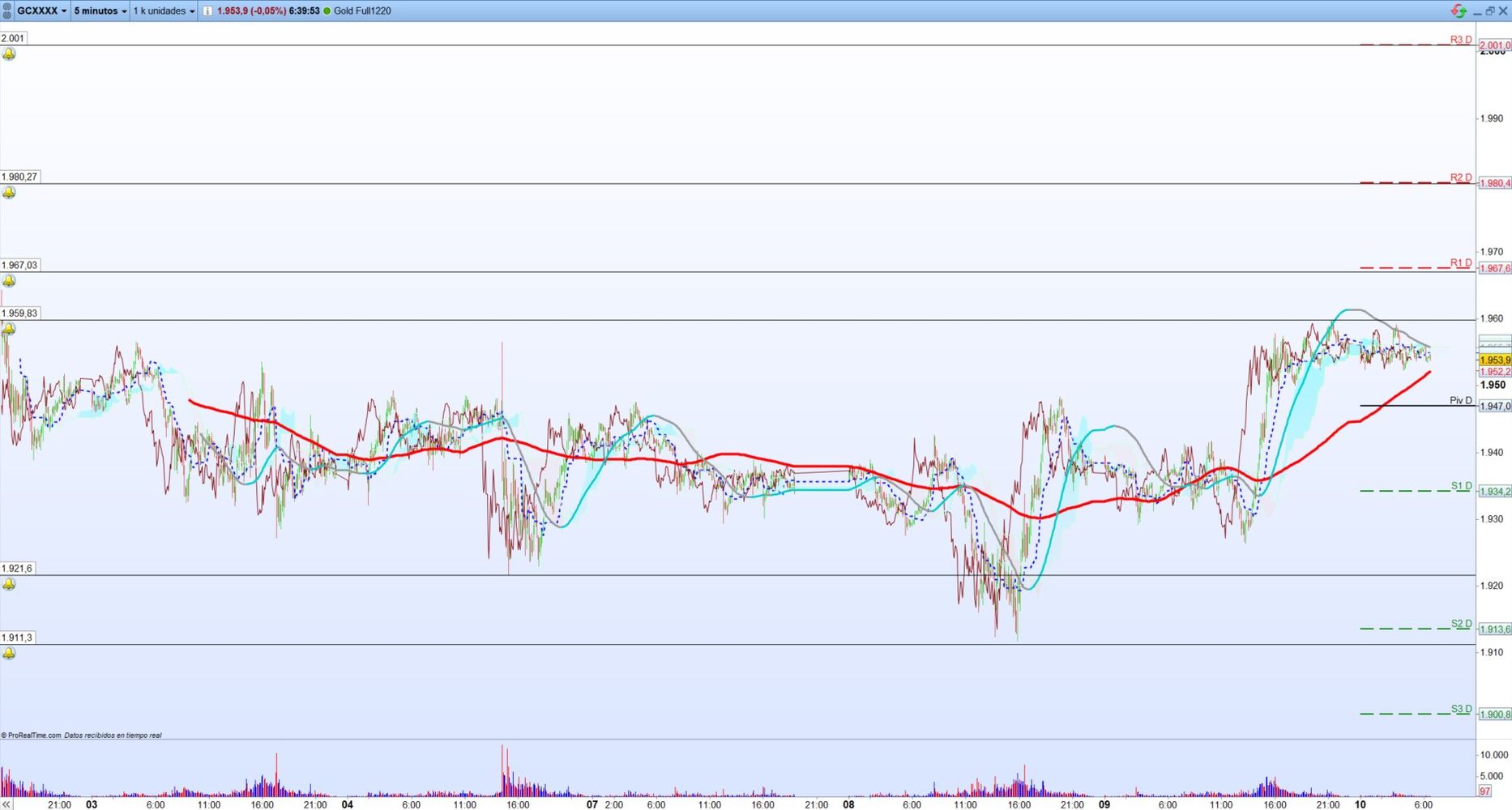The width and height of the screenshot is (1512, 810).
Task: Click the scroll-back double arrow button
Action: [x=7, y=804]
